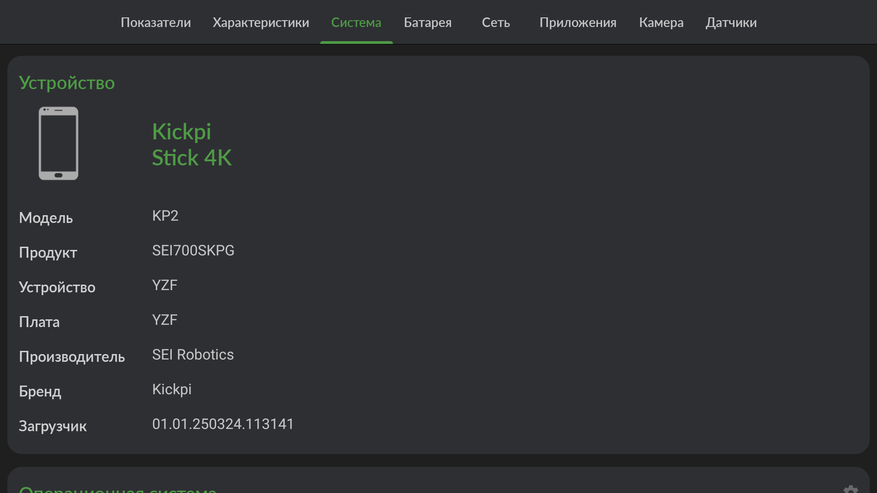Select the bootloader version 01.01.250324.113141
This screenshot has width=877, height=493.
coord(223,424)
